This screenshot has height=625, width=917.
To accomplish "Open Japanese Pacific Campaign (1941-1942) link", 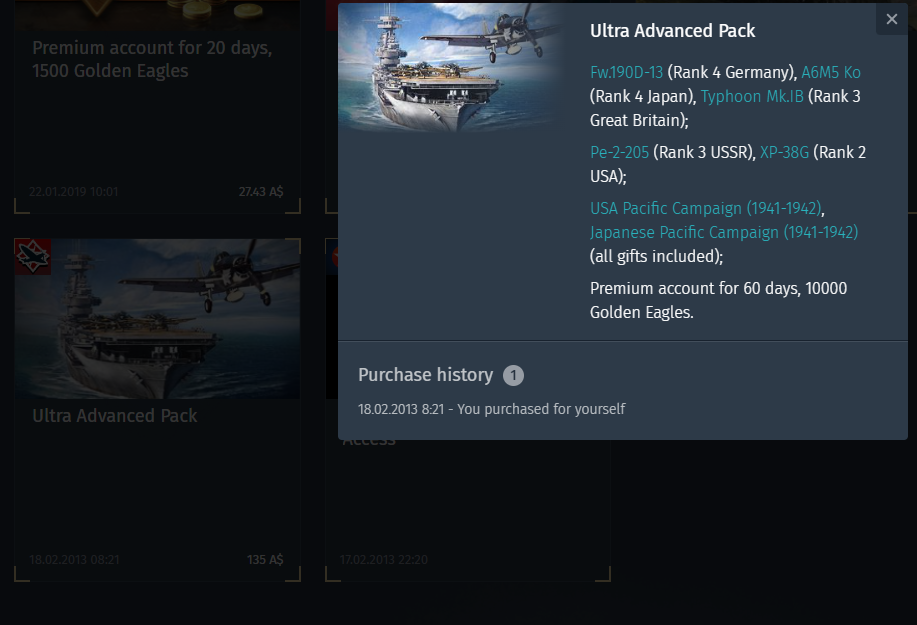I will point(724,232).
